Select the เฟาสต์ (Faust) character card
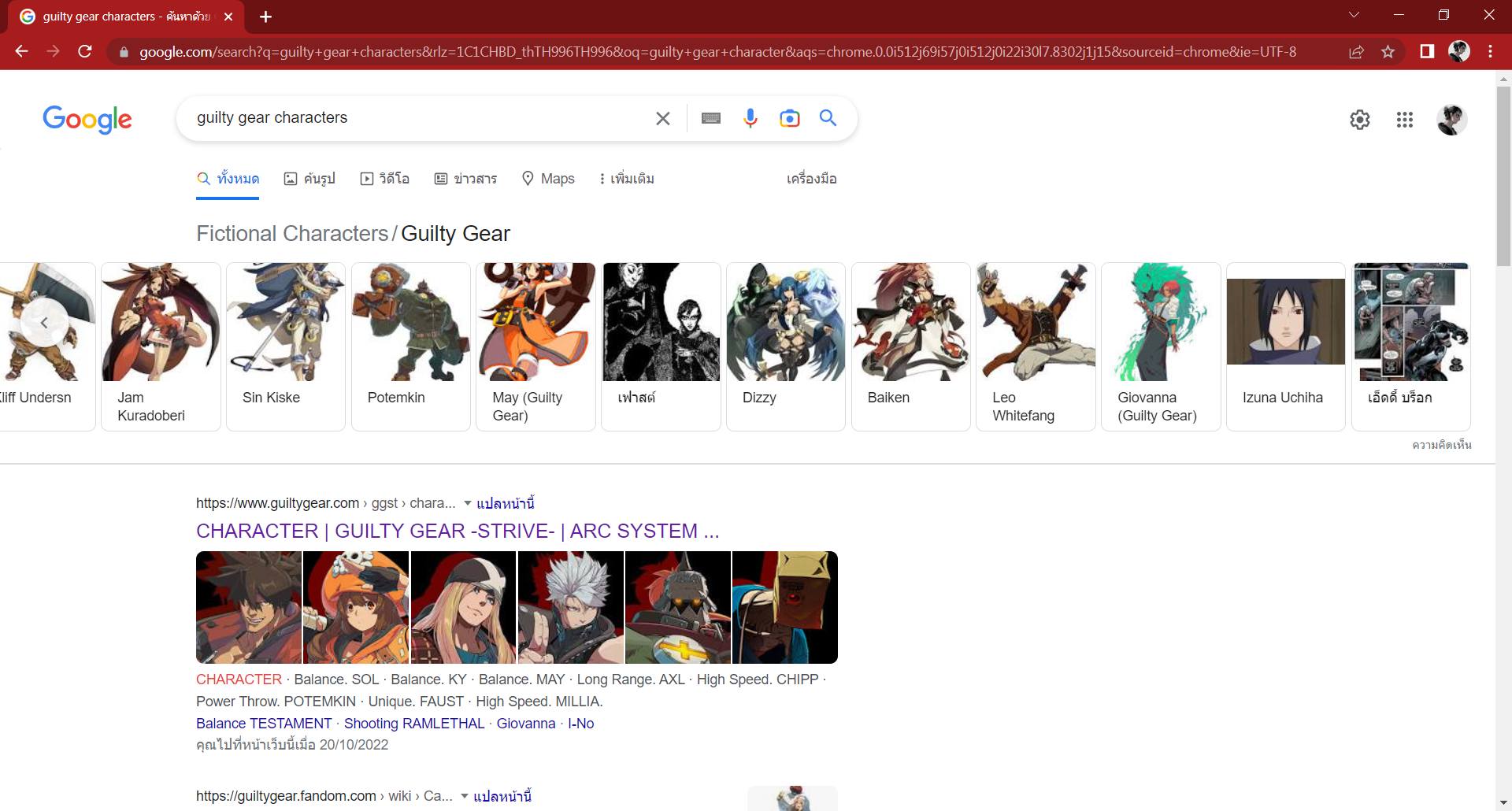Viewport: 1512px width, 811px height. pos(661,346)
